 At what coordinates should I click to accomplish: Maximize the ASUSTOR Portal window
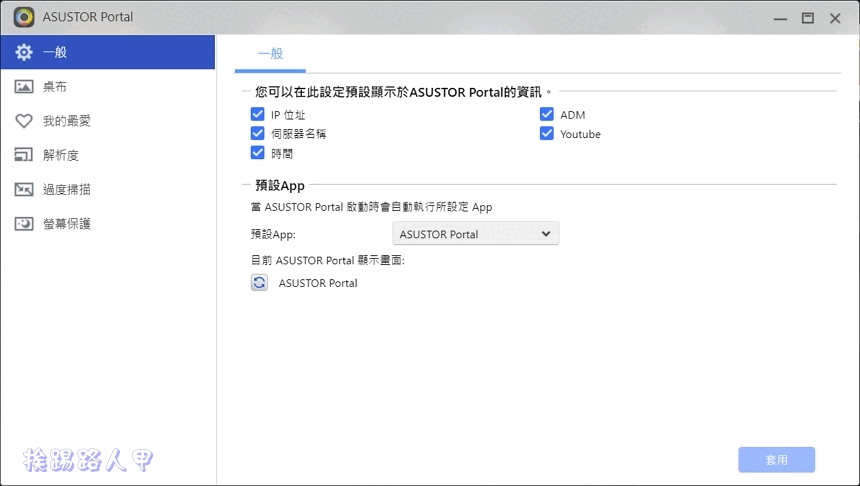tap(807, 18)
